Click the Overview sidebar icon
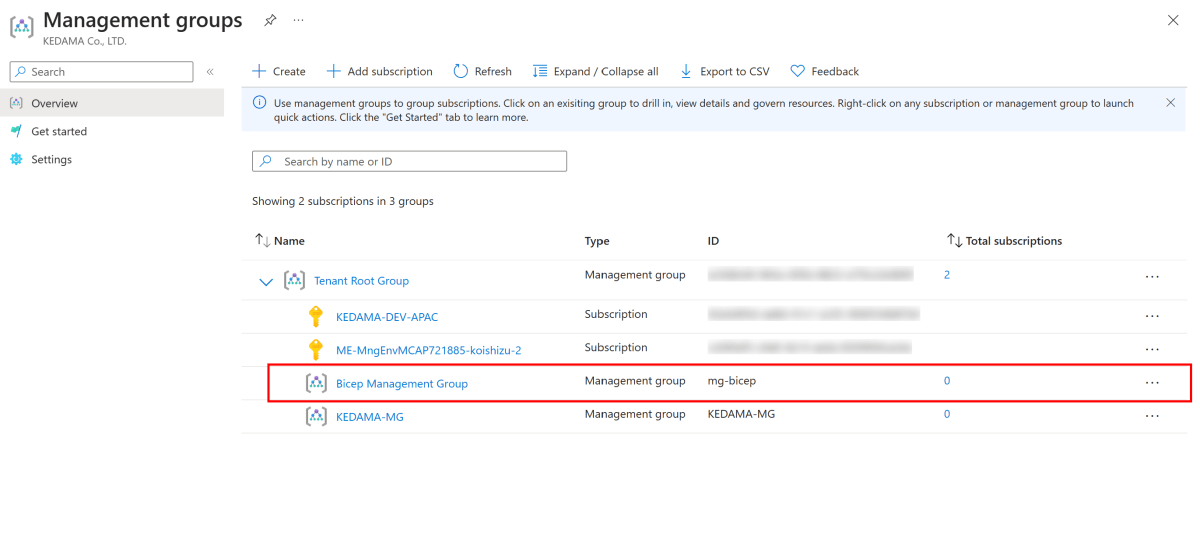 [16, 103]
